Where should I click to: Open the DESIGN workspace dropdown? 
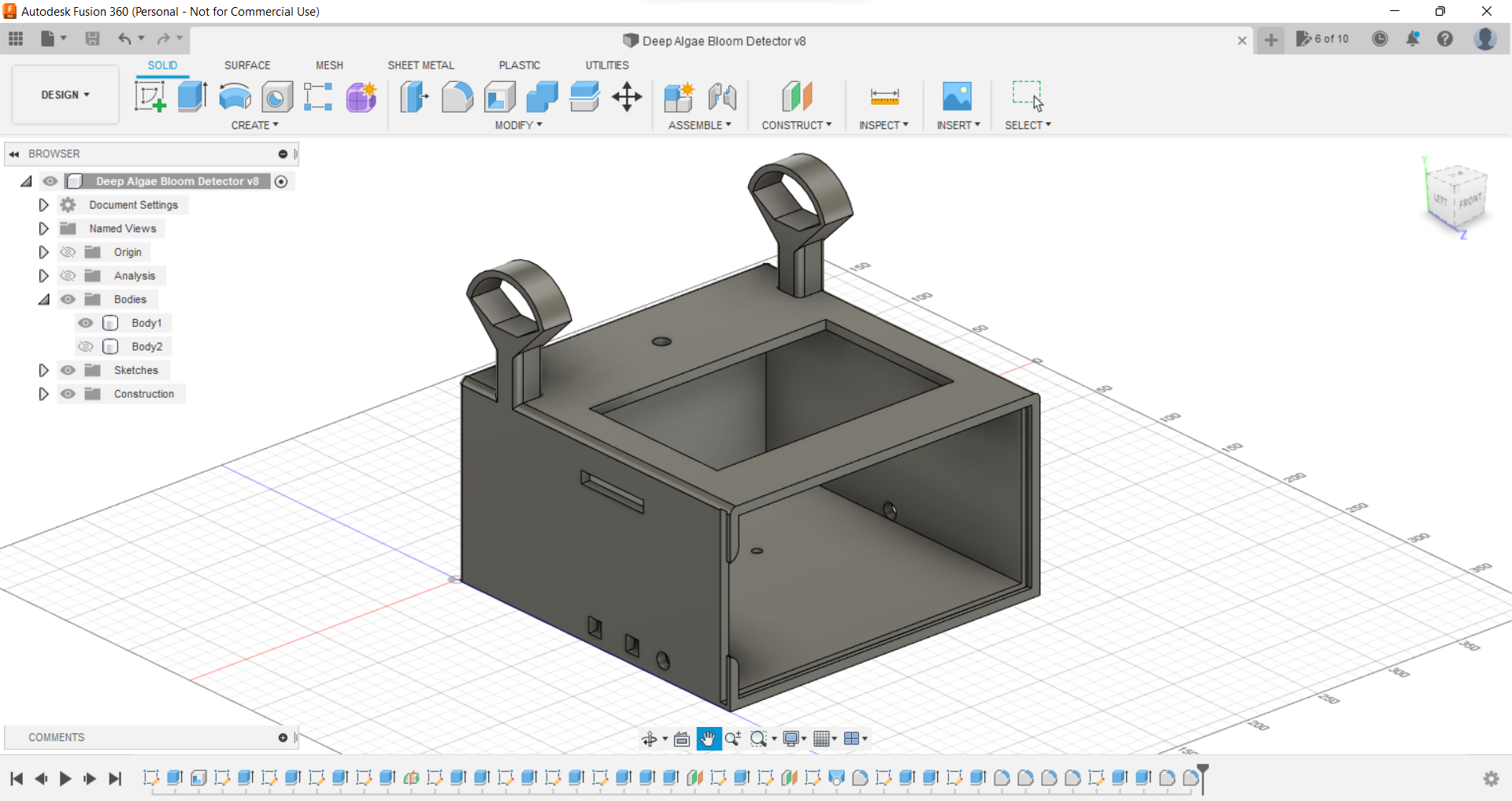coord(65,95)
